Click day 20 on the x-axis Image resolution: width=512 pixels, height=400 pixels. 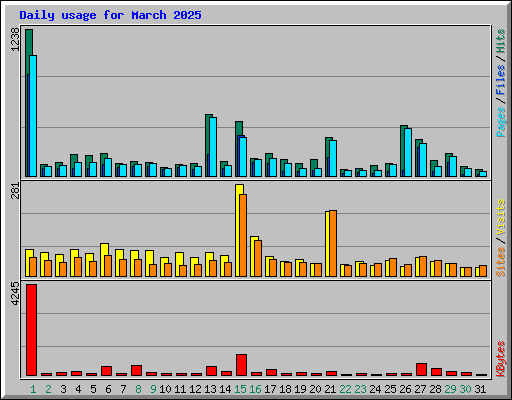[x=315, y=389]
